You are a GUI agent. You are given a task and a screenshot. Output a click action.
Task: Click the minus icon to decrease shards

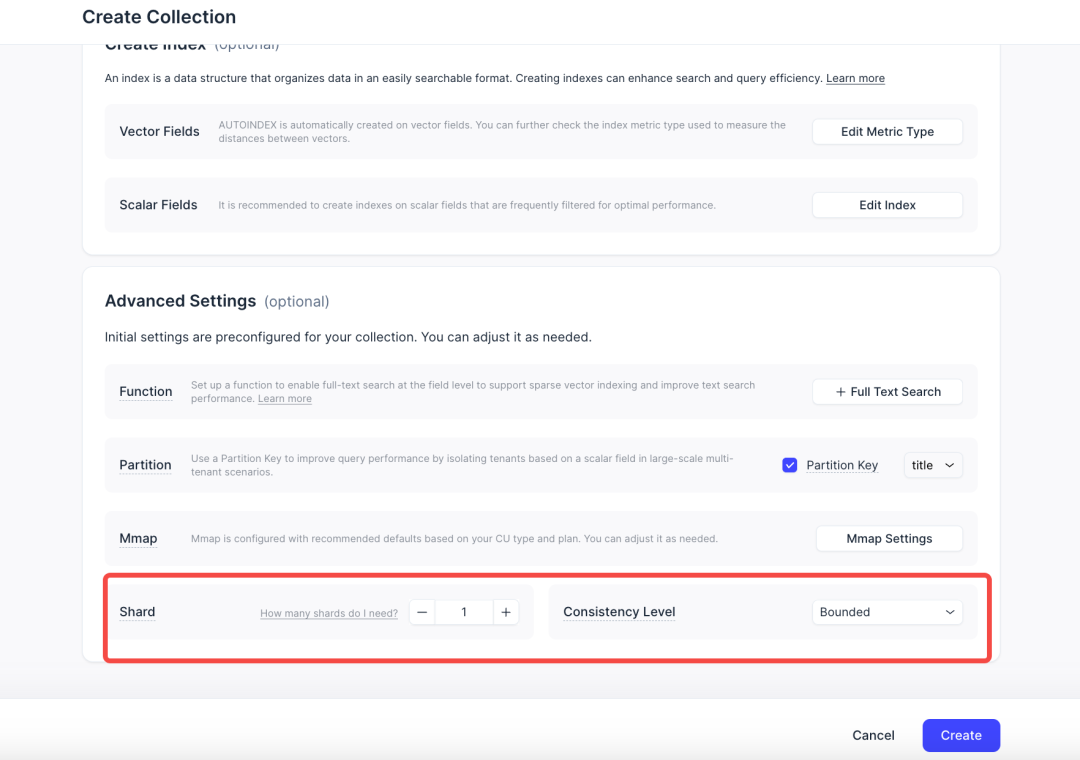point(422,612)
